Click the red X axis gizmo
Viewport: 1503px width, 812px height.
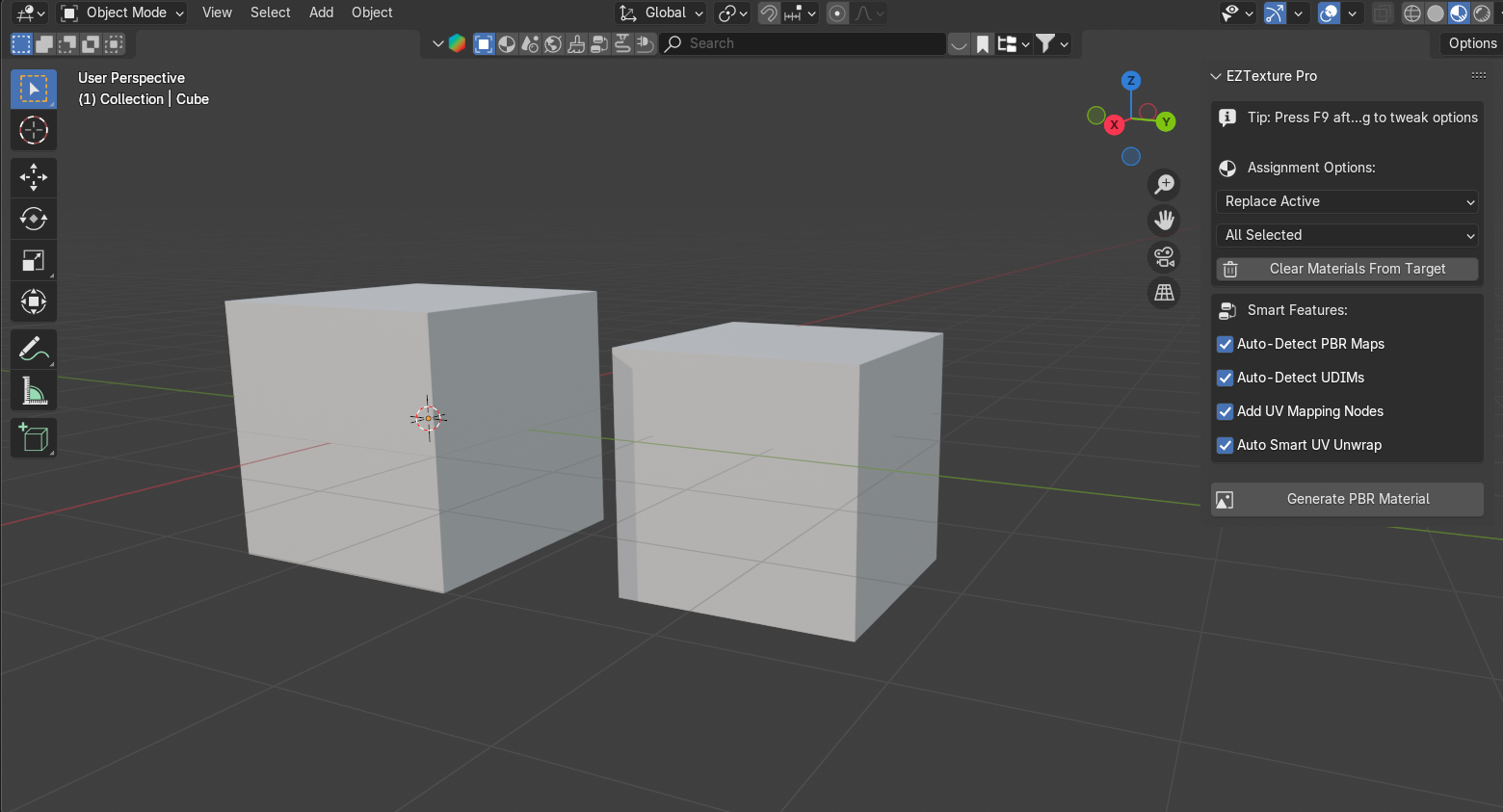pyautogui.click(x=1114, y=124)
